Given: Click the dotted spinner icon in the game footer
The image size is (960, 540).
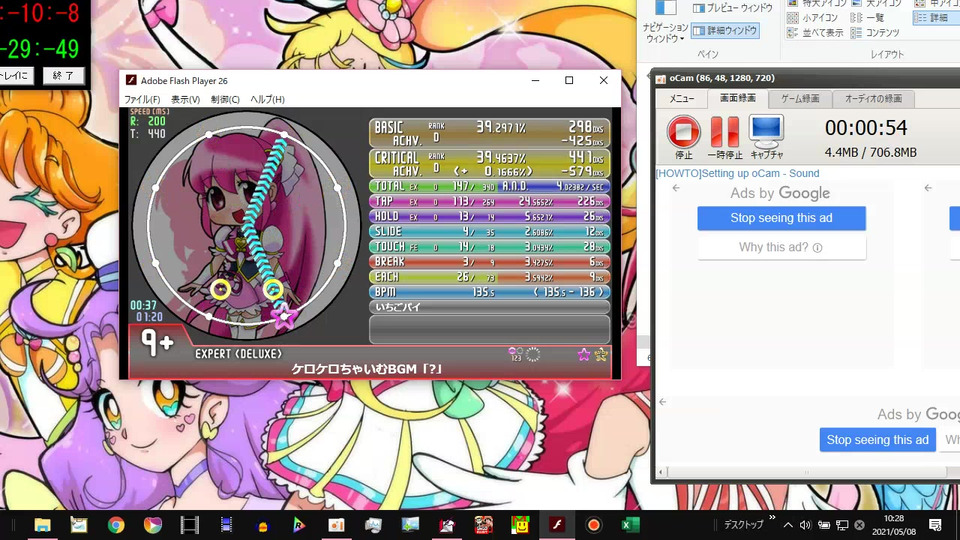Looking at the screenshot, I should point(533,354).
